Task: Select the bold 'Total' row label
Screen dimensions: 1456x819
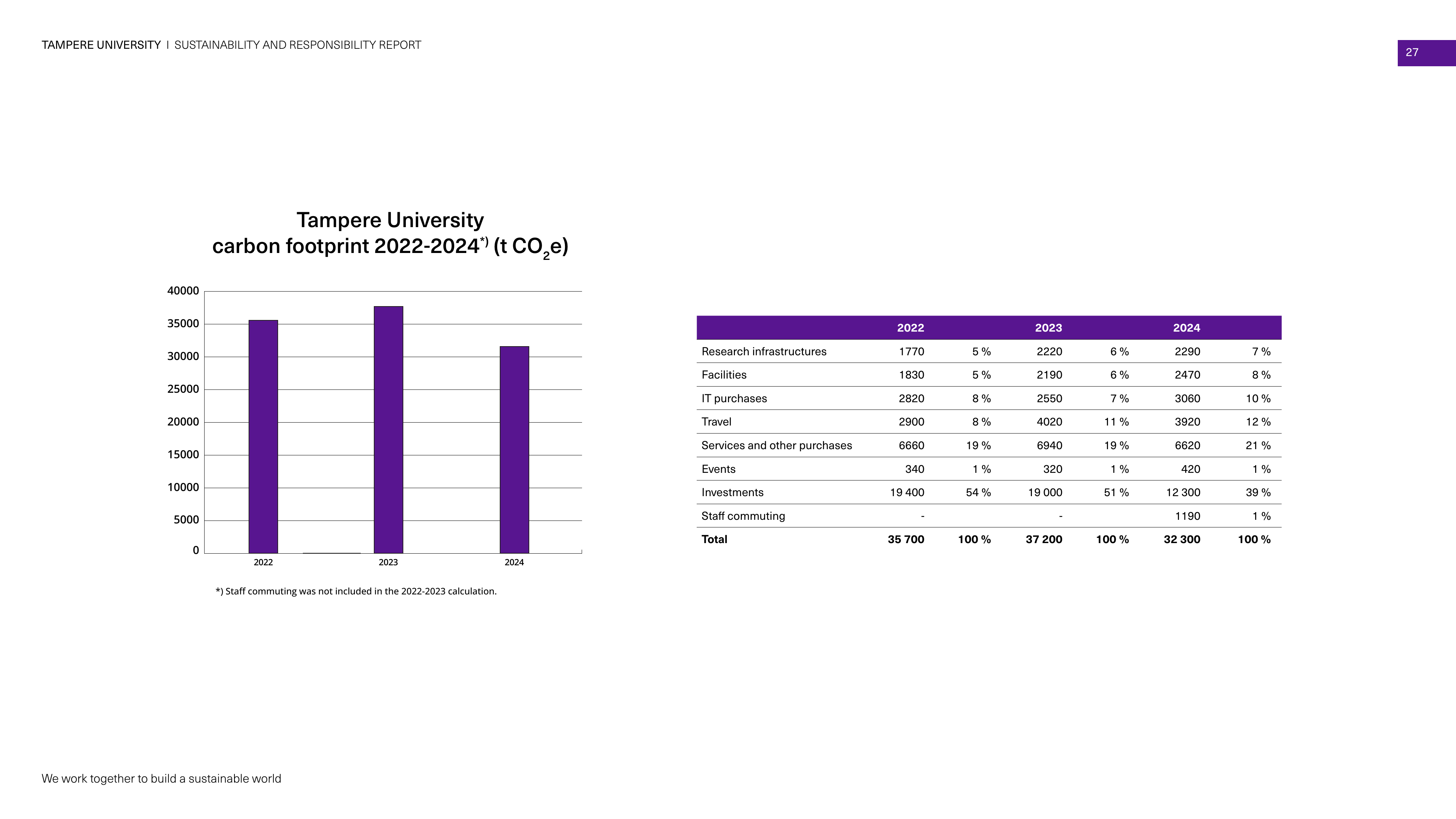Action: pyautogui.click(x=715, y=539)
